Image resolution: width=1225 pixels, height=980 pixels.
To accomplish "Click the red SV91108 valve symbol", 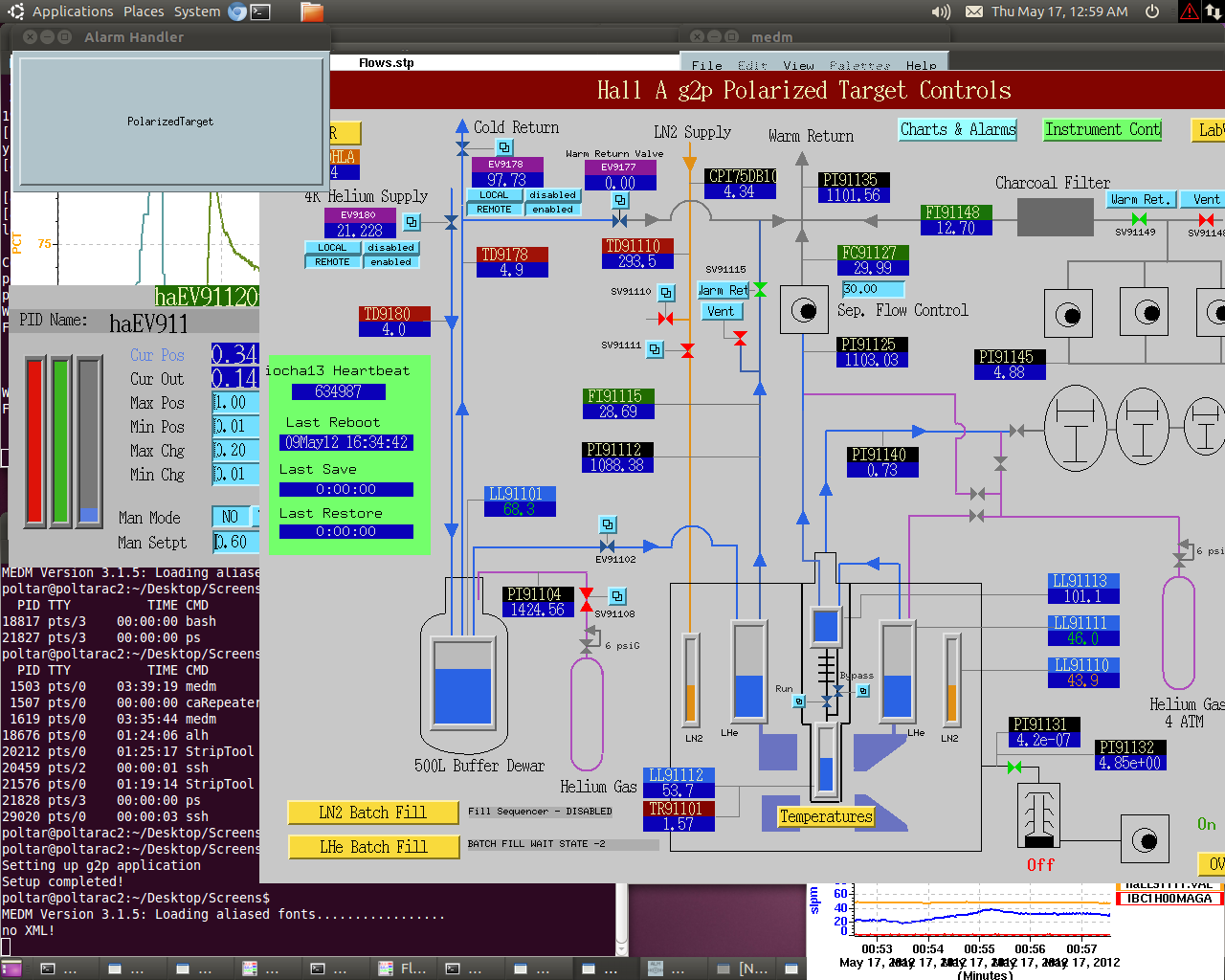I will click(587, 598).
